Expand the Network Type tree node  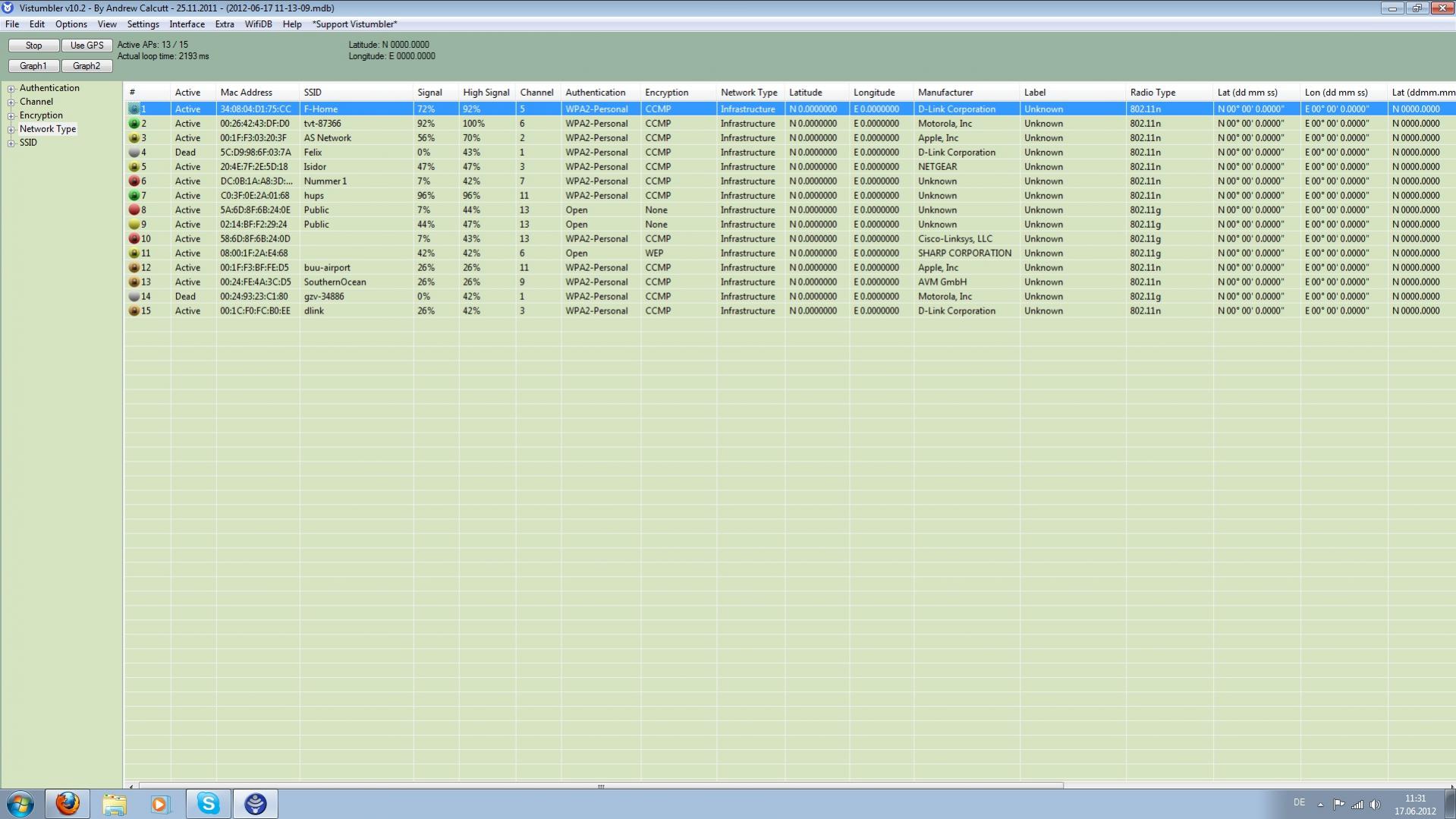click(11, 130)
